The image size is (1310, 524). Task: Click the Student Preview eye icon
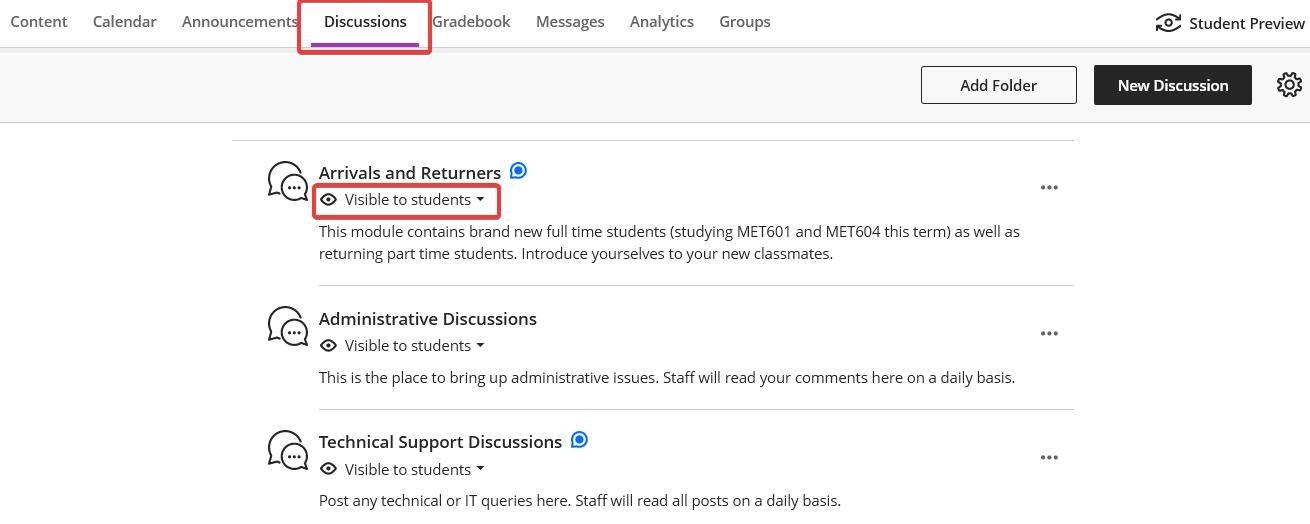[x=1168, y=23]
